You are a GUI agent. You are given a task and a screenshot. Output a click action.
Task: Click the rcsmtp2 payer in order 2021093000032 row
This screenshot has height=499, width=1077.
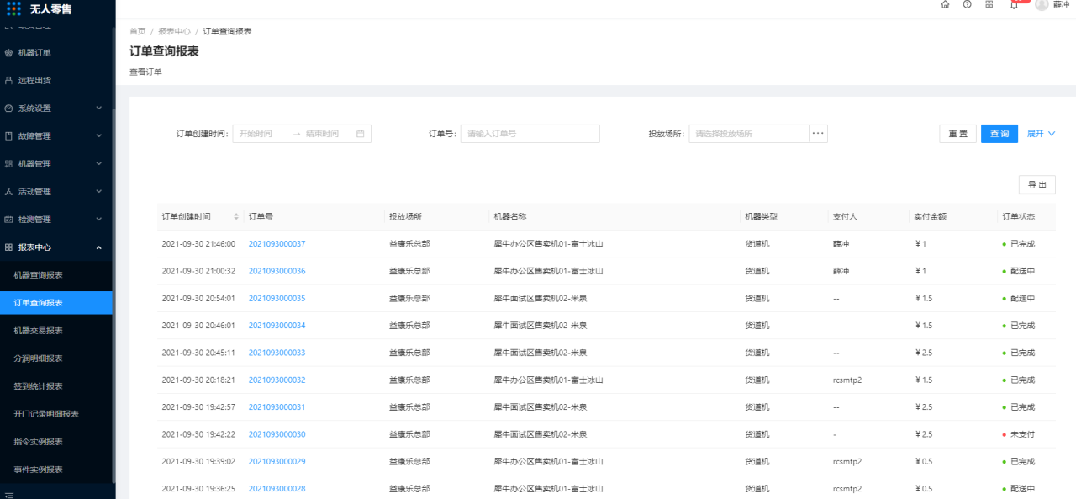848,380
